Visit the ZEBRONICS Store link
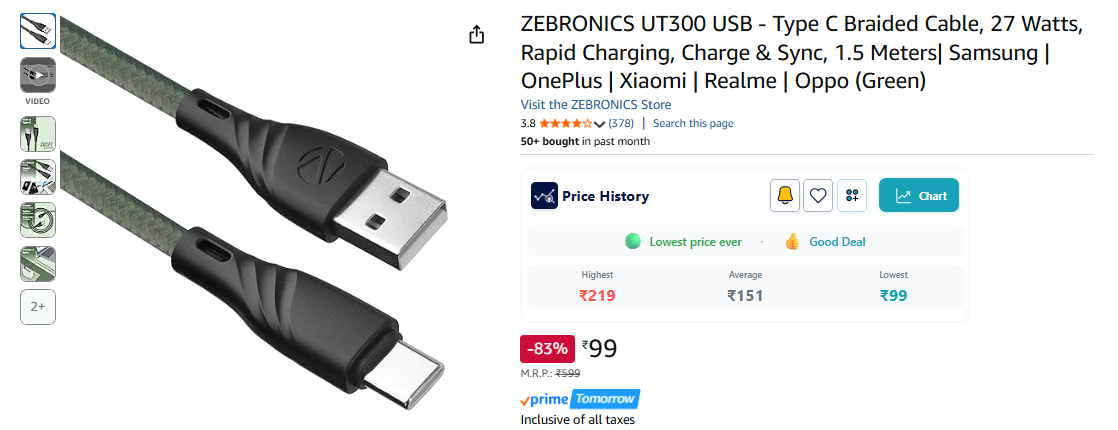The image size is (1118, 430). click(x=596, y=105)
